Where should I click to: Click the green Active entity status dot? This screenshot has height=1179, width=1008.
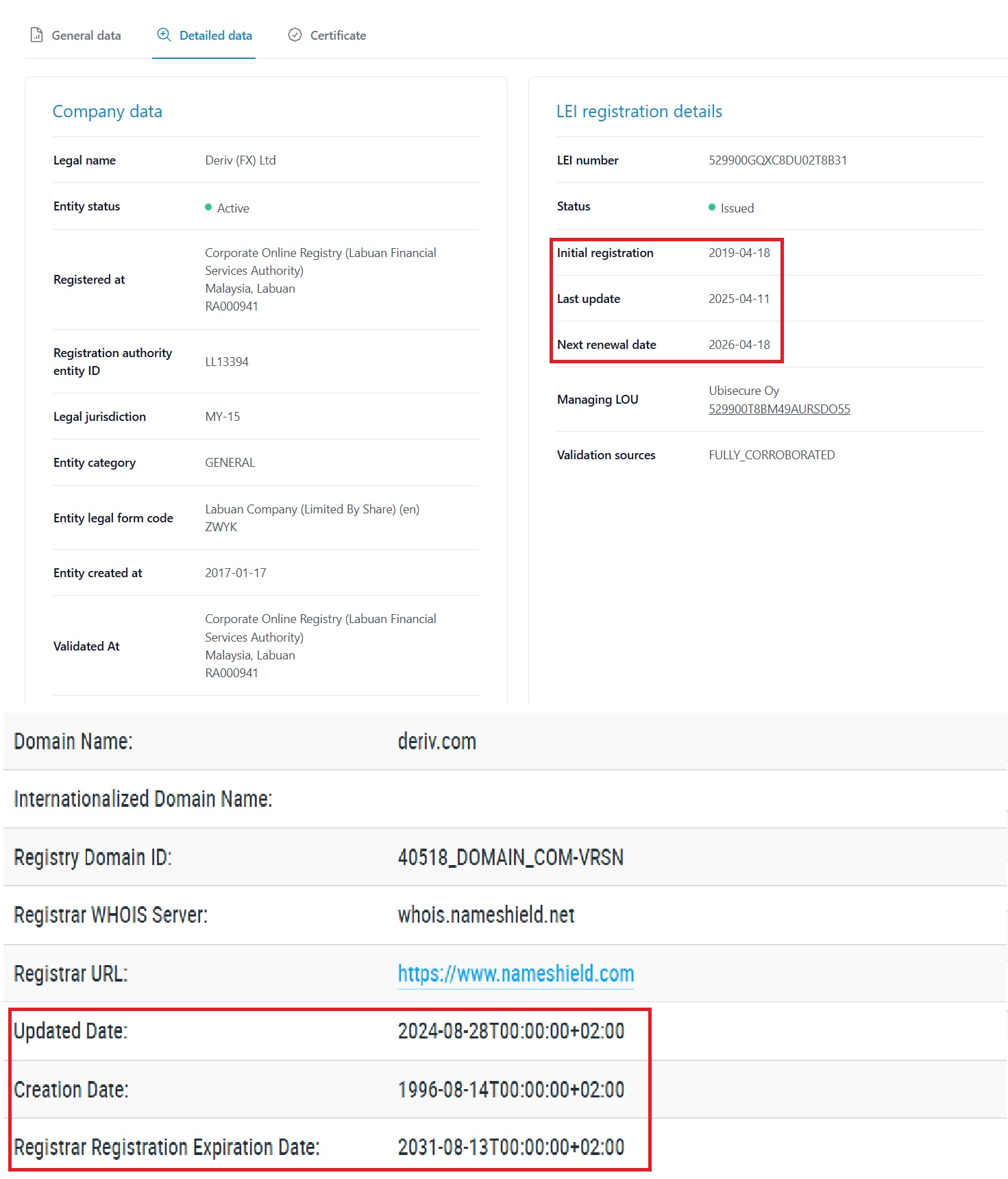[208, 207]
